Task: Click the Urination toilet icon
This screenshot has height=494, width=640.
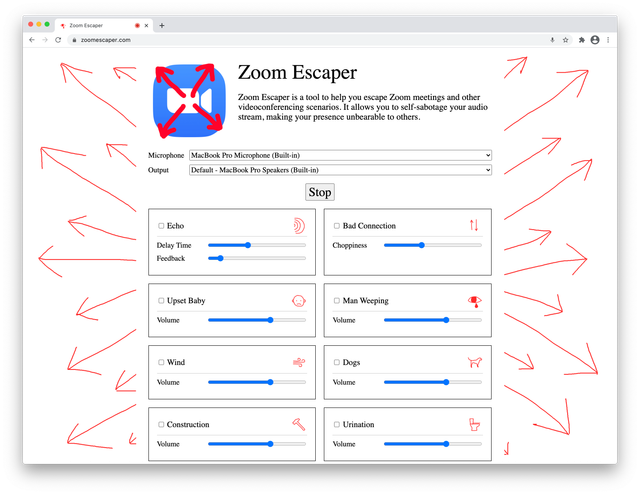Action: coord(474,425)
